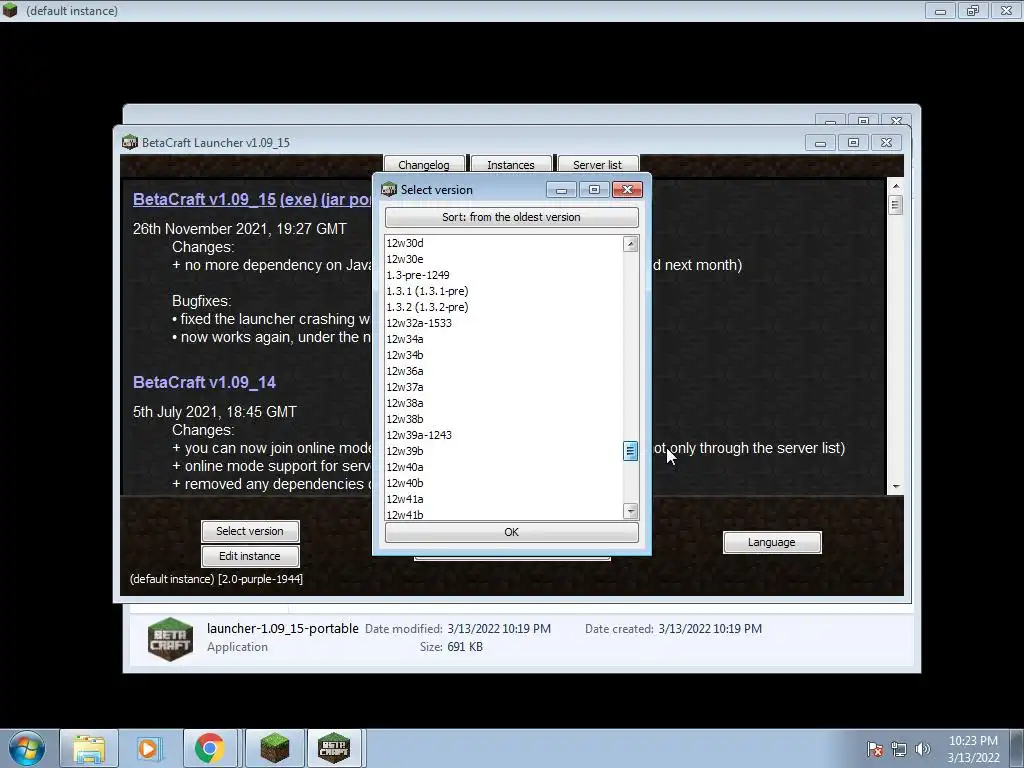Open File Explorer from taskbar
This screenshot has width=1024, height=768.
tap(89, 748)
